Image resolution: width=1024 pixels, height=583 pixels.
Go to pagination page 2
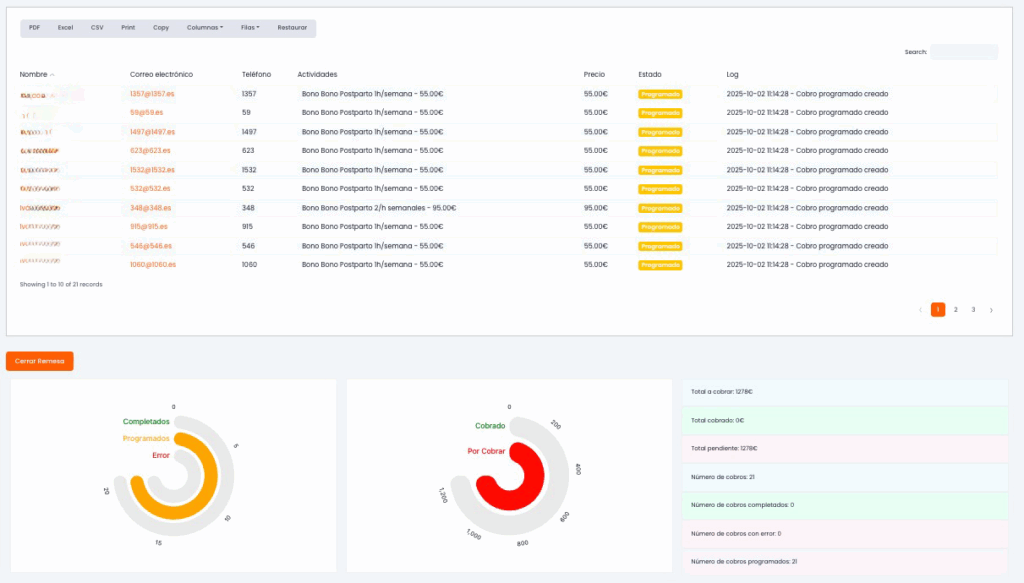point(956,310)
